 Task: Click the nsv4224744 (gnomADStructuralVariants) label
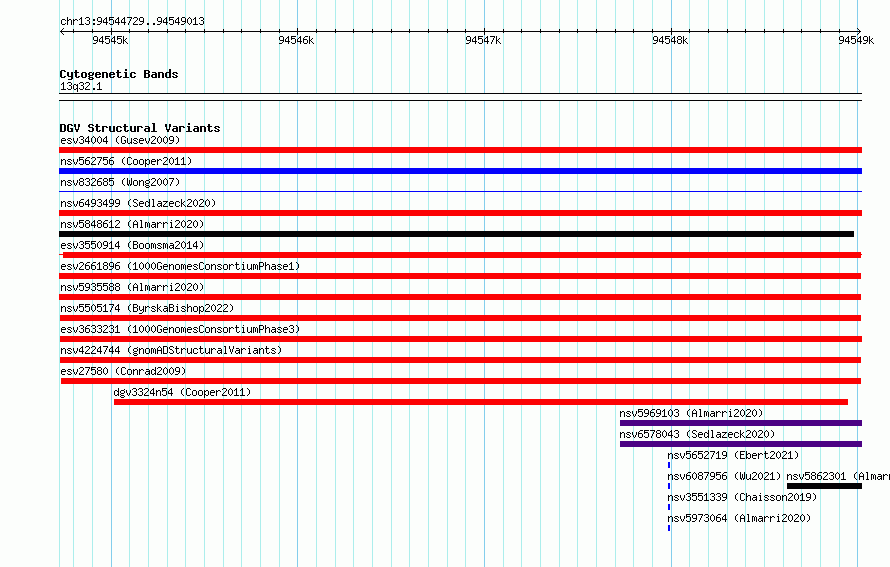tap(171, 350)
